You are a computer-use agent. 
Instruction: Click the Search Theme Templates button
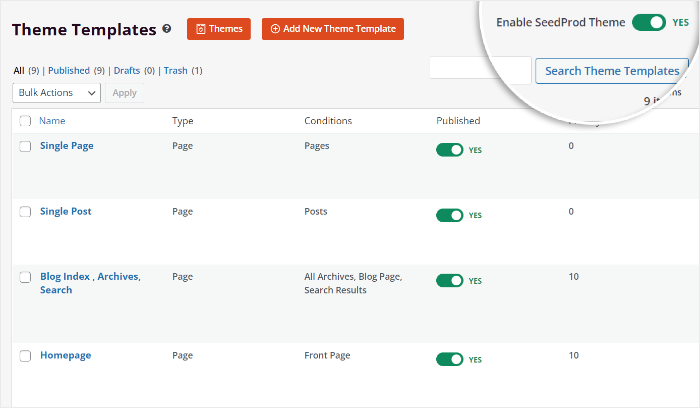point(612,71)
